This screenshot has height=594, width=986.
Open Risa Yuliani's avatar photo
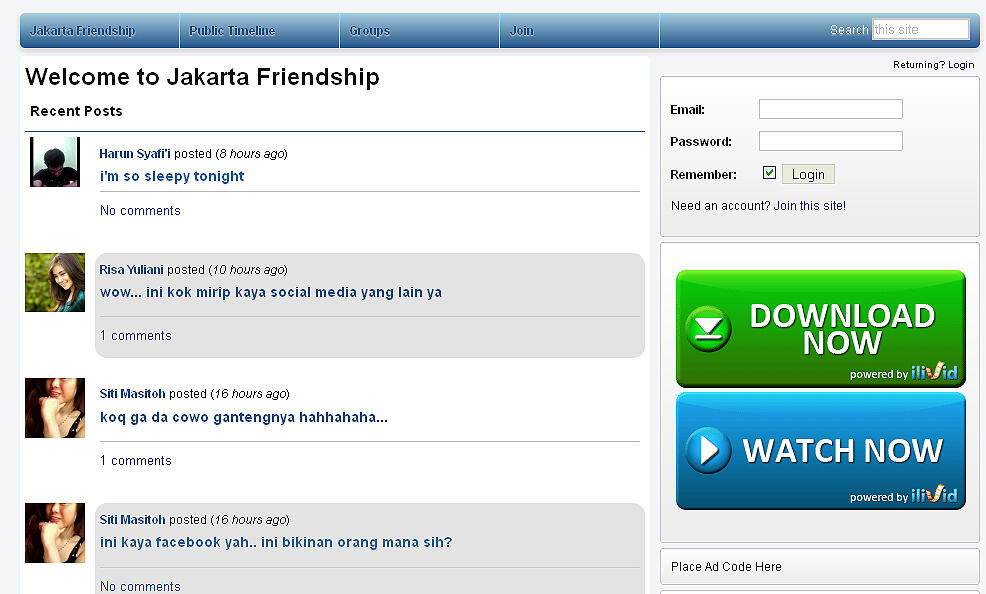click(x=55, y=283)
